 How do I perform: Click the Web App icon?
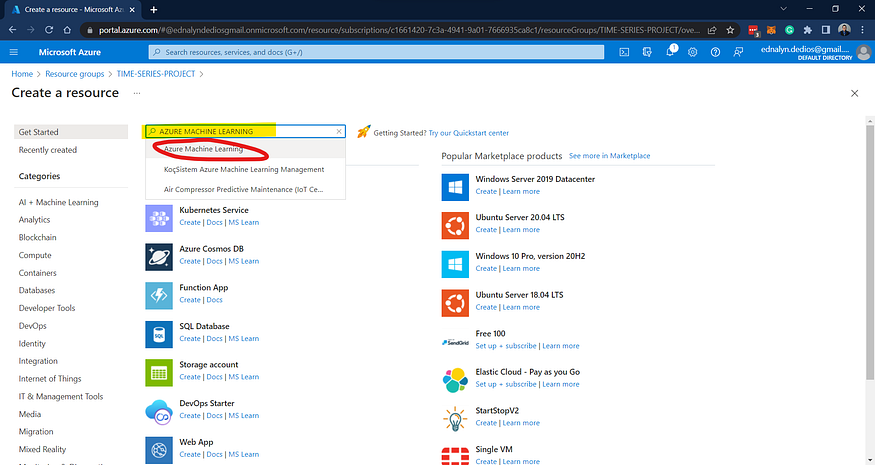(159, 450)
